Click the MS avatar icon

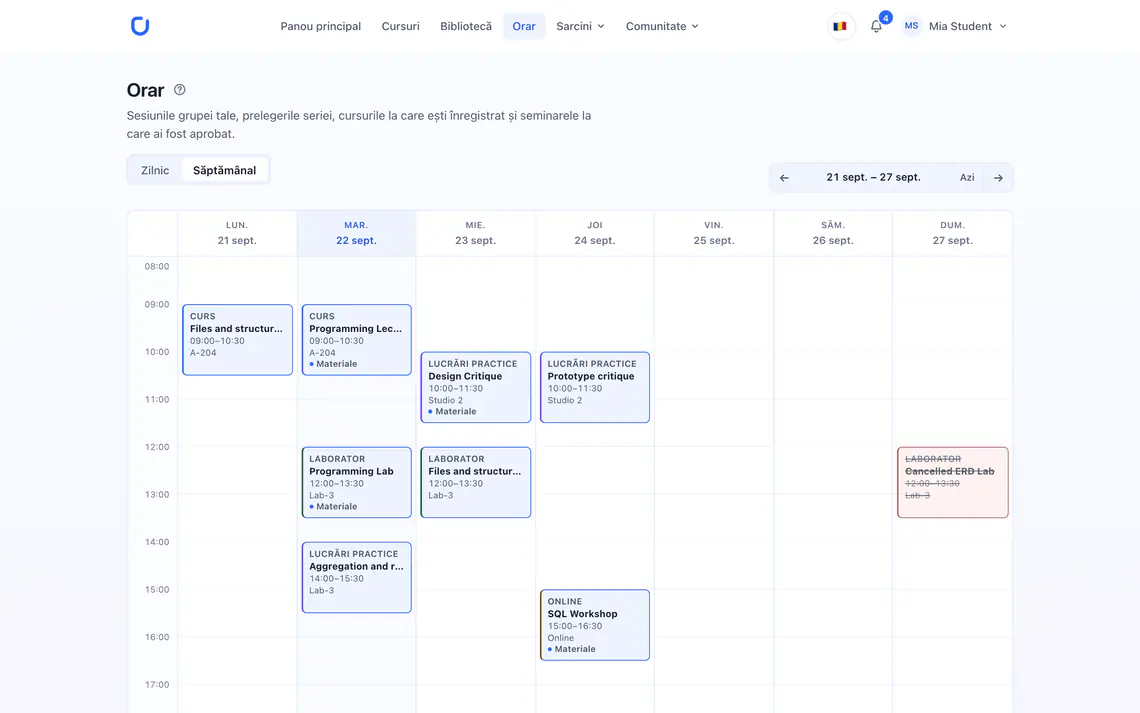911,26
